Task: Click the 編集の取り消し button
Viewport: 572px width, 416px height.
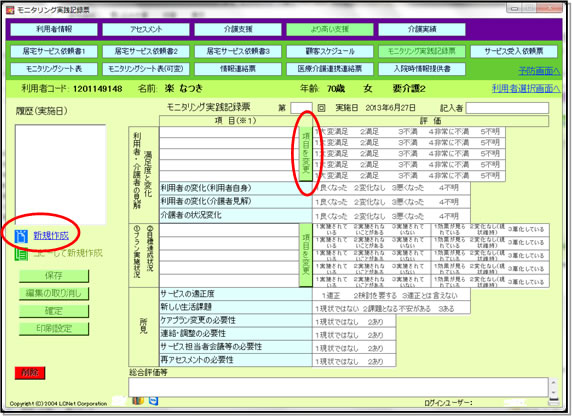Action: coord(54,293)
